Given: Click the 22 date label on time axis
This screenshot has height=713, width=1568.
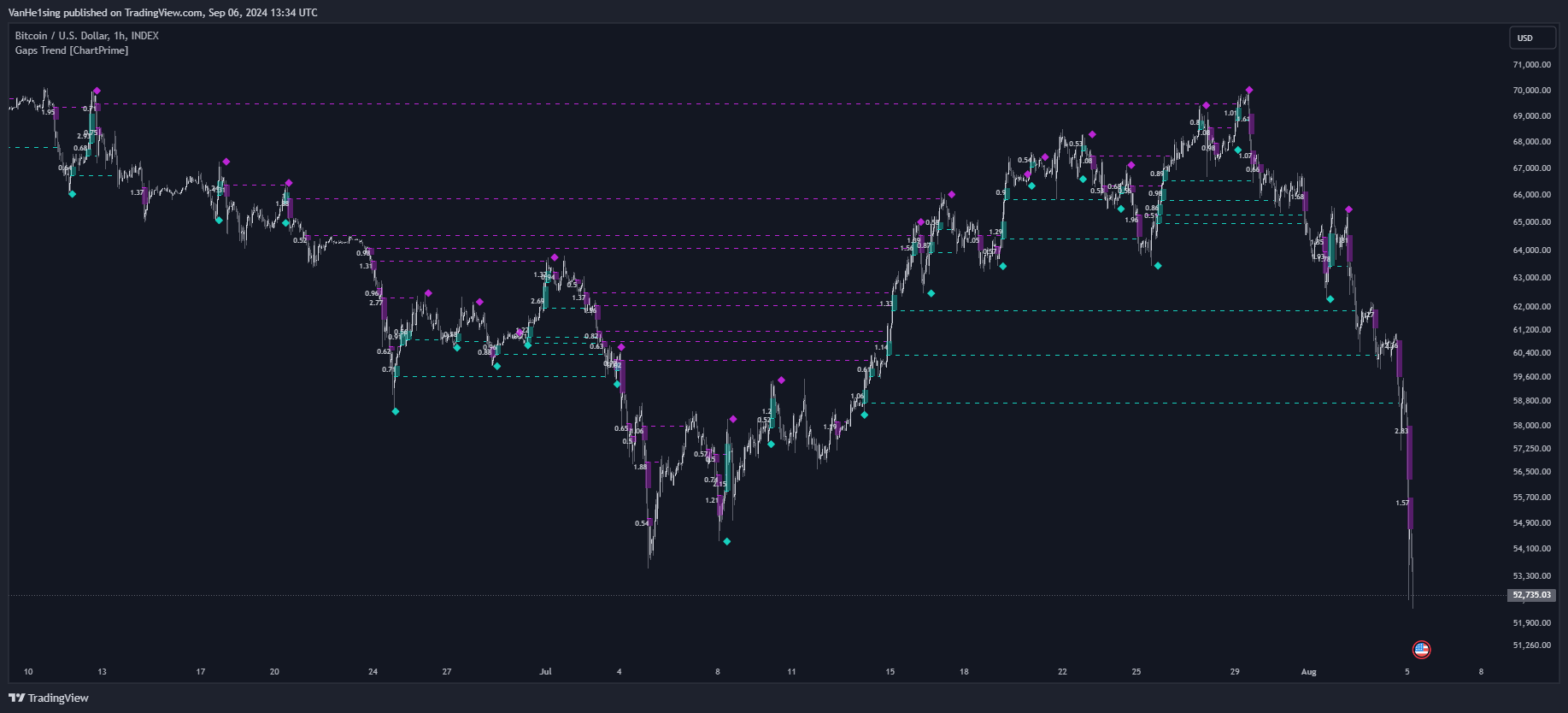Looking at the screenshot, I should tap(1063, 672).
